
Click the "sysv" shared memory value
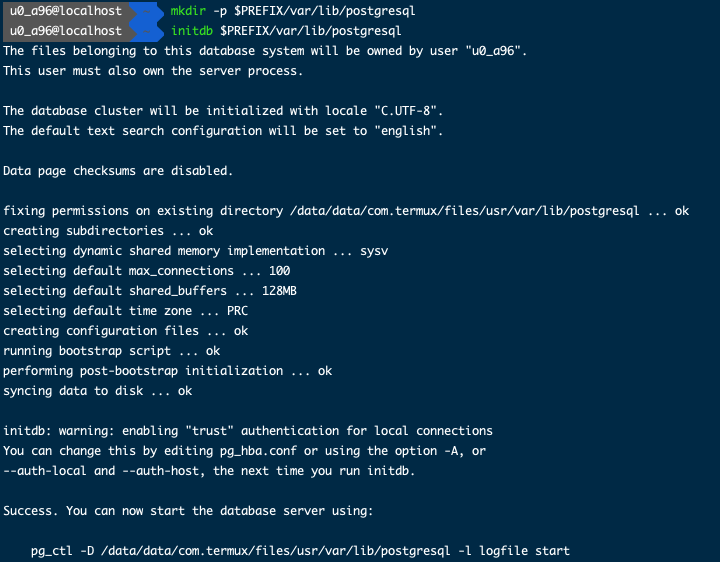(x=374, y=251)
